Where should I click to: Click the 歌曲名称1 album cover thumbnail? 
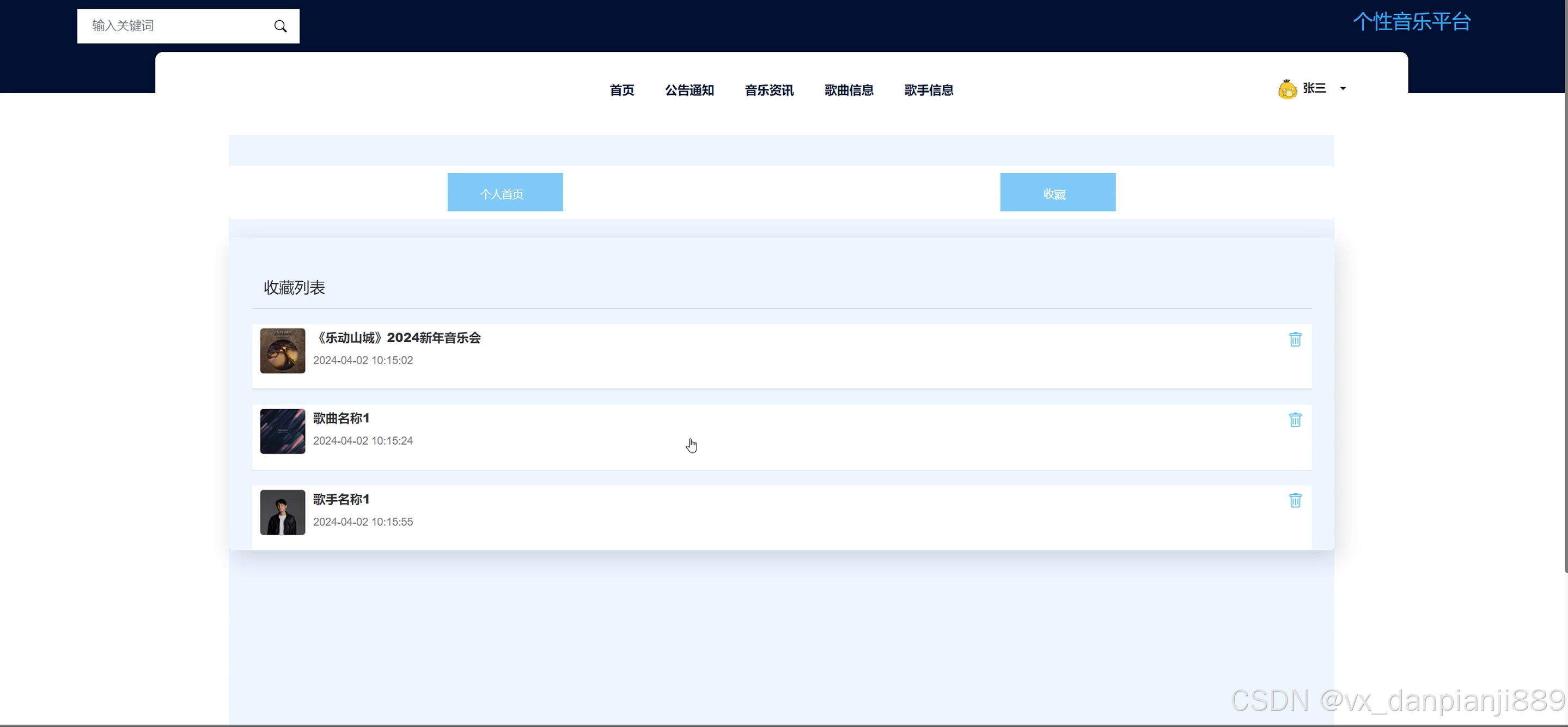click(283, 431)
